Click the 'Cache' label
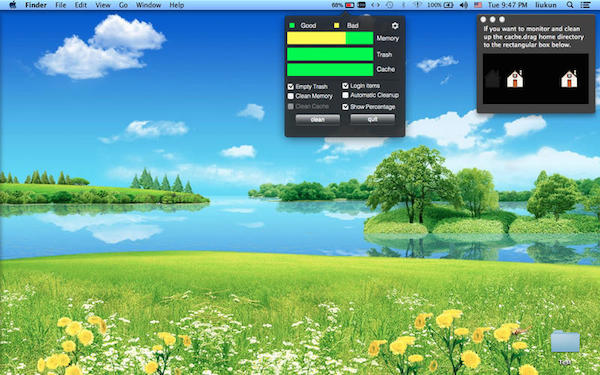 (386, 69)
